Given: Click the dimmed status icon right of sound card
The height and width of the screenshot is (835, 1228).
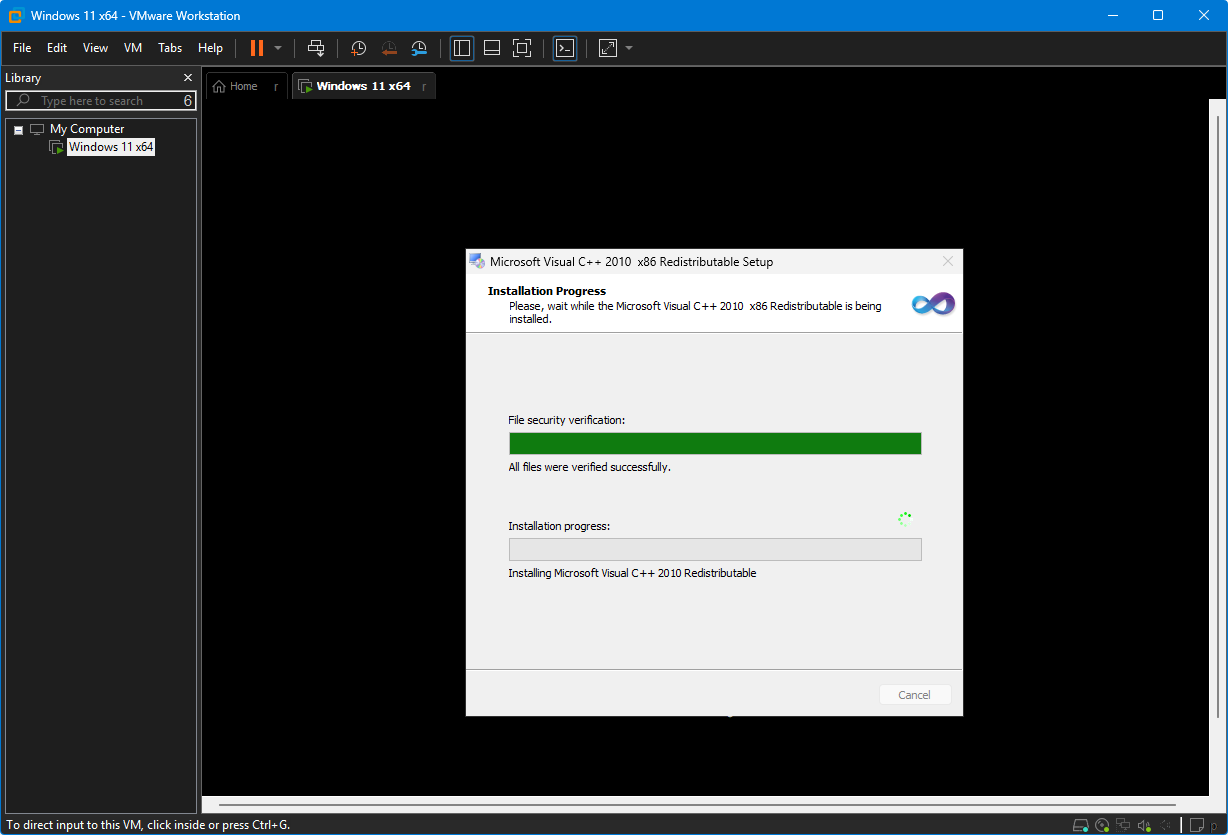Looking at the screenshot, I should (1165, 825).
